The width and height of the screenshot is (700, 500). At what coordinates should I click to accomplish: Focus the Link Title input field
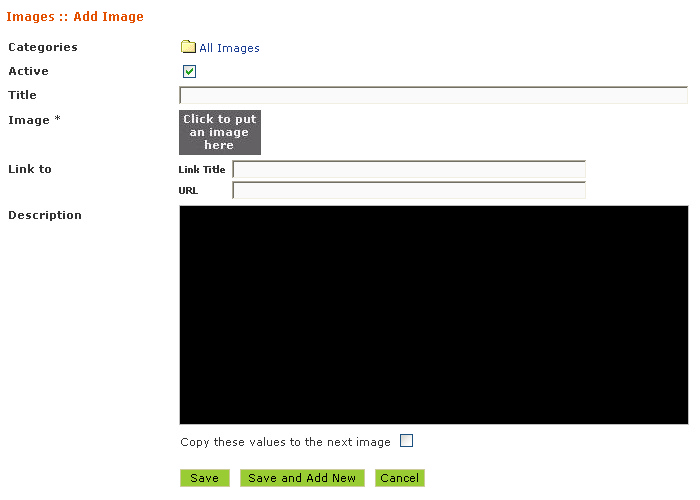pos(409,170)
